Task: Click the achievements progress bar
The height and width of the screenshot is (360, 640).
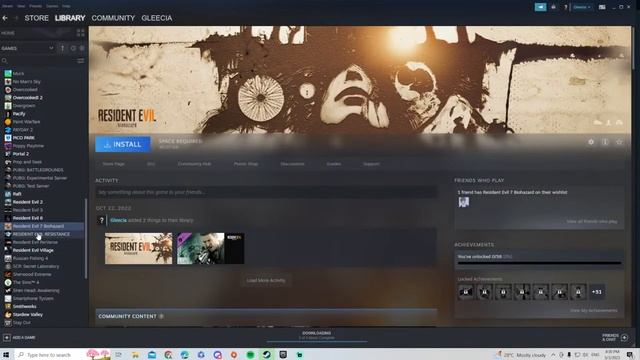Action: [x=539, y=263]
